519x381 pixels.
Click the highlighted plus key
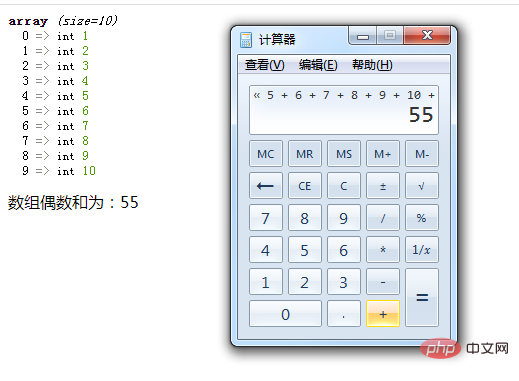(x=383, y=314)
